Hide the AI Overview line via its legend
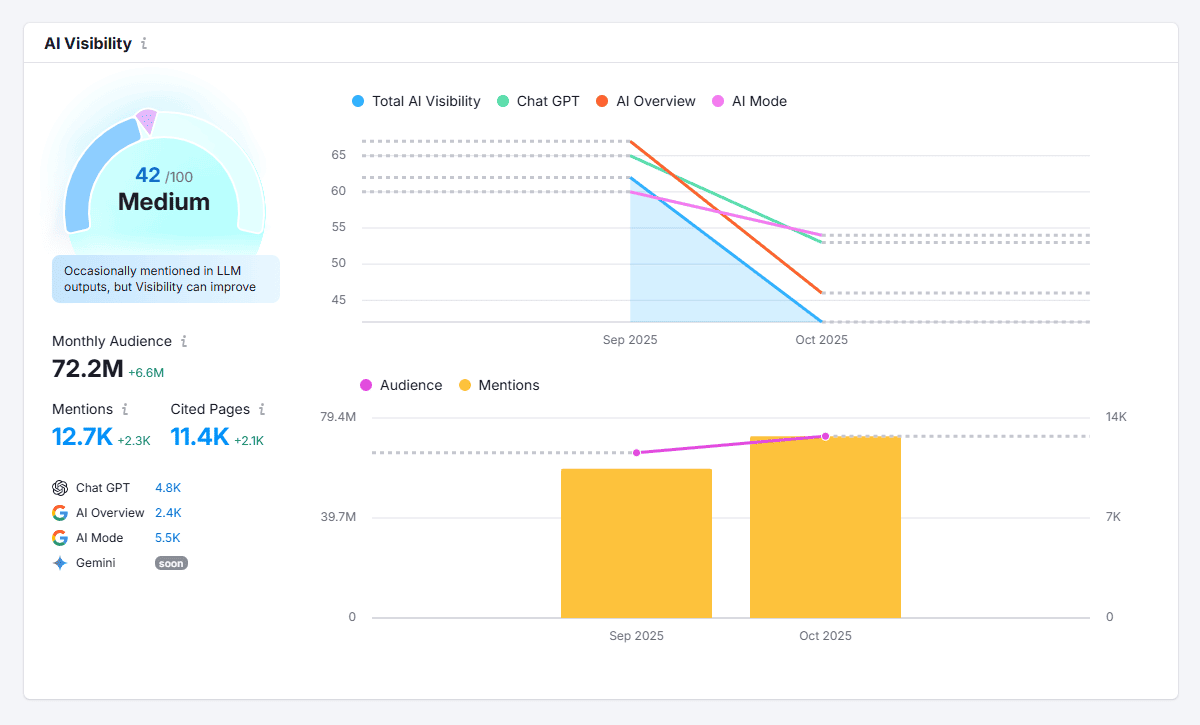The image size is (1200, 725). pos(645,101)
